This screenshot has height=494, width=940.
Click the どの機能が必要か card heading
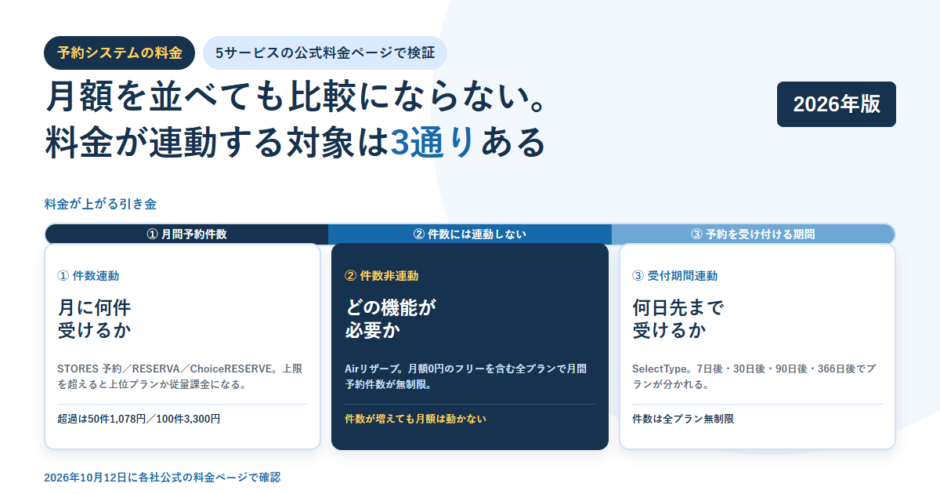coord(390,319)
